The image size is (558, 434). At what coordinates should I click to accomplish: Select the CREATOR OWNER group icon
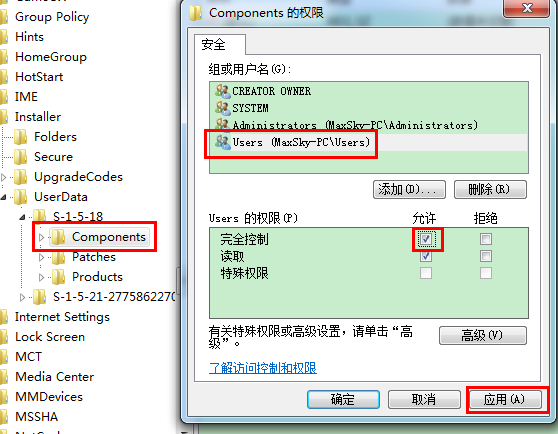[x=223, y=91]
